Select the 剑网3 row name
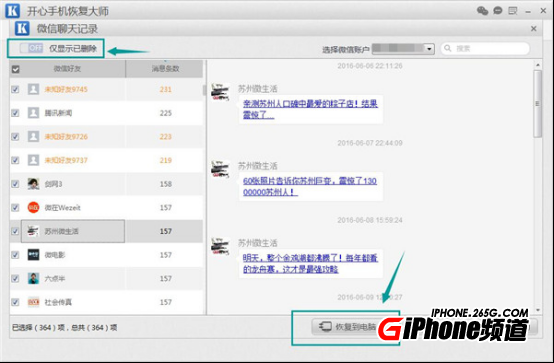 (53, 184)
